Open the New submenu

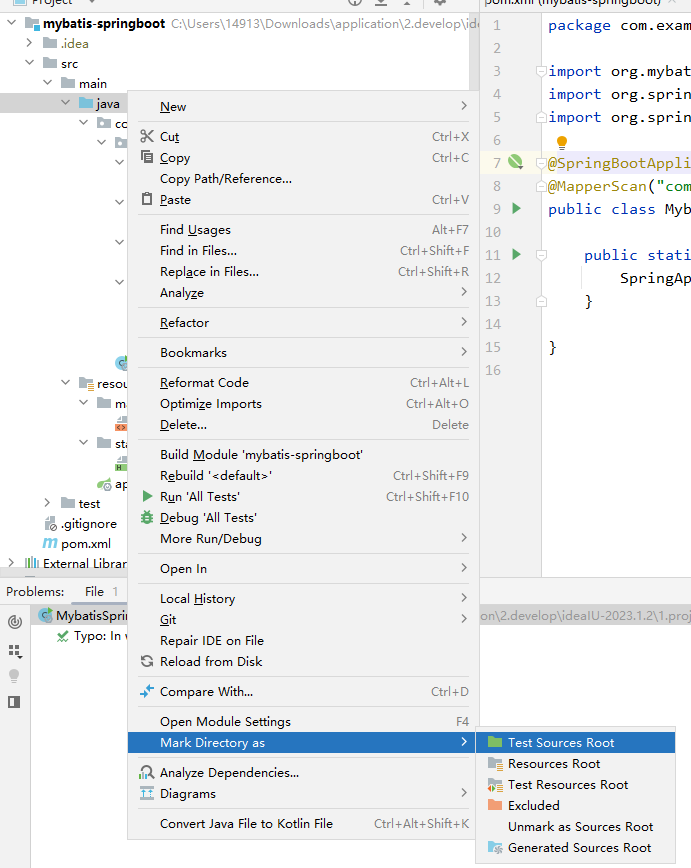[303, 106]
